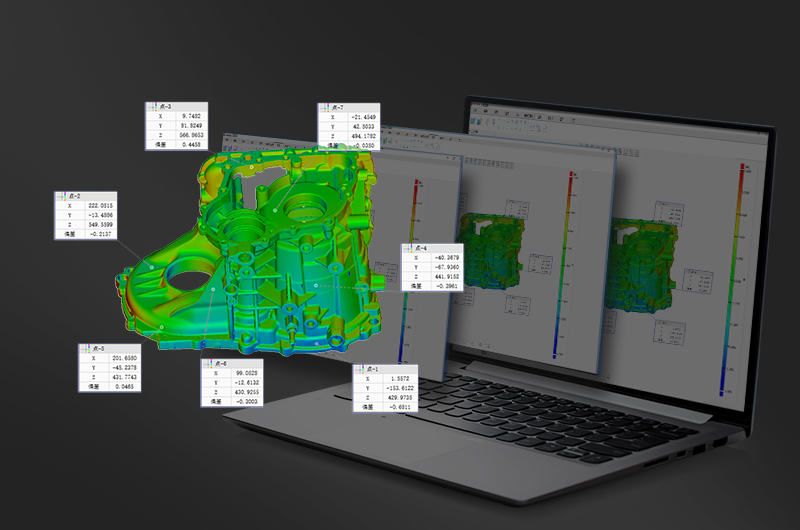Image resolution: width=800 pixels, height=530 pixels.
Task: Click deviation value -0.3003 in 点-6 label
Action: pos(245,401)
